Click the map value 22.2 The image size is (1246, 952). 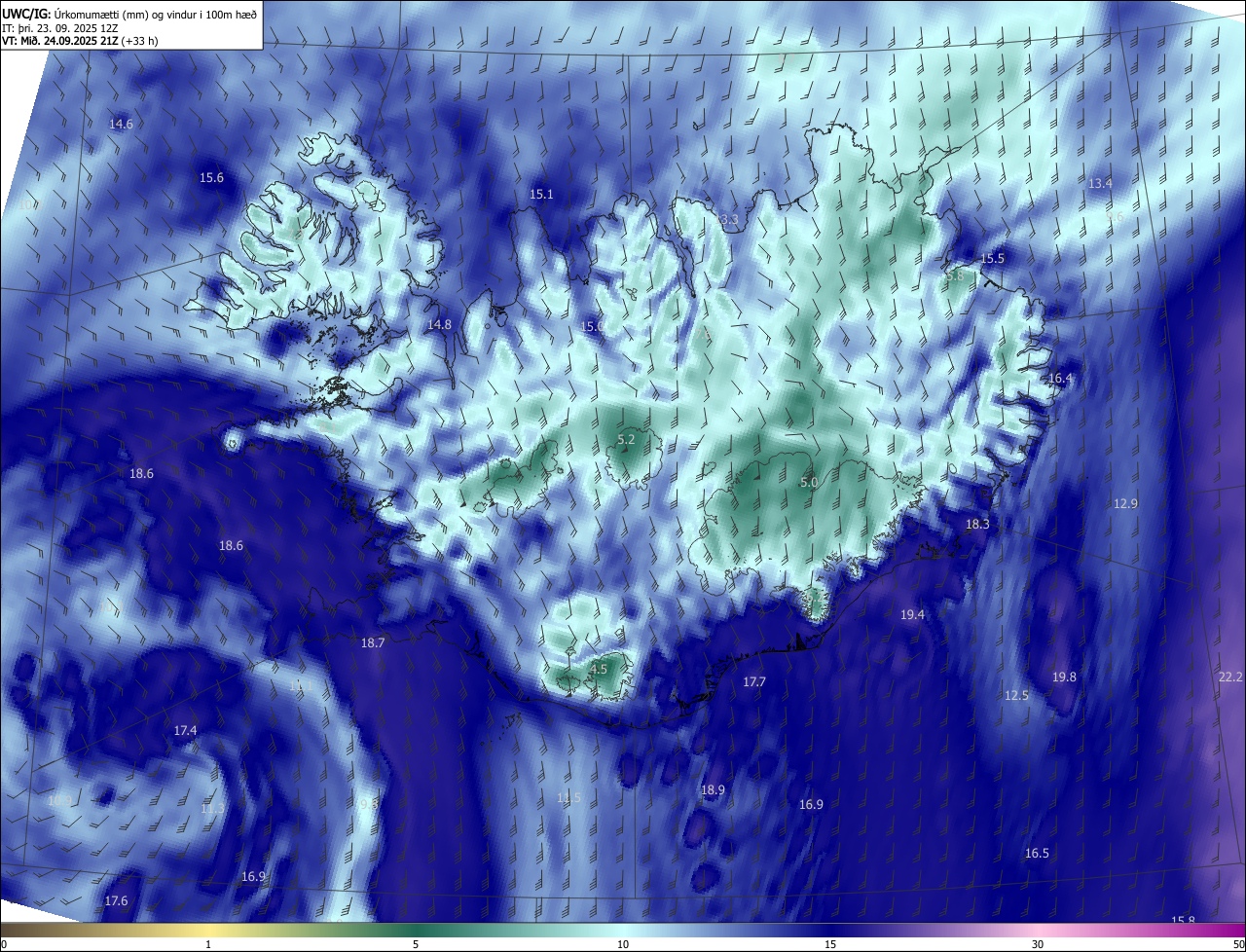1230,677
